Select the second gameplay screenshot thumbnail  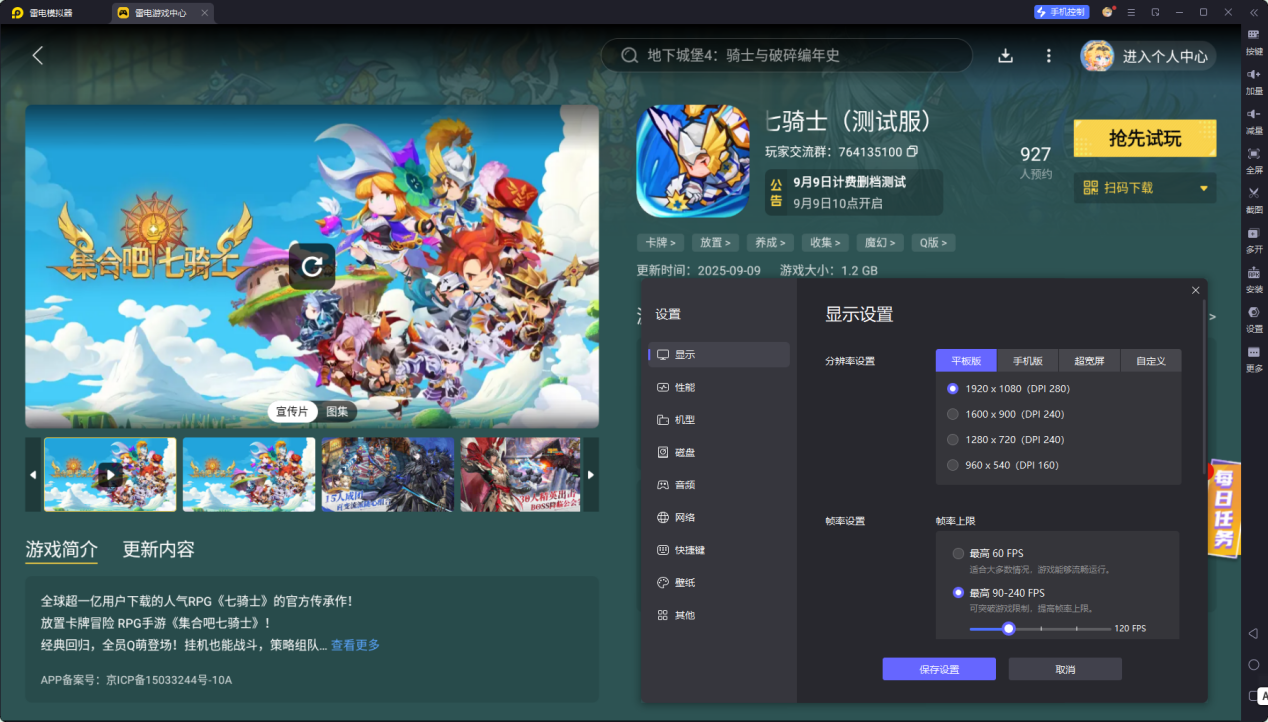click(248, 474)
